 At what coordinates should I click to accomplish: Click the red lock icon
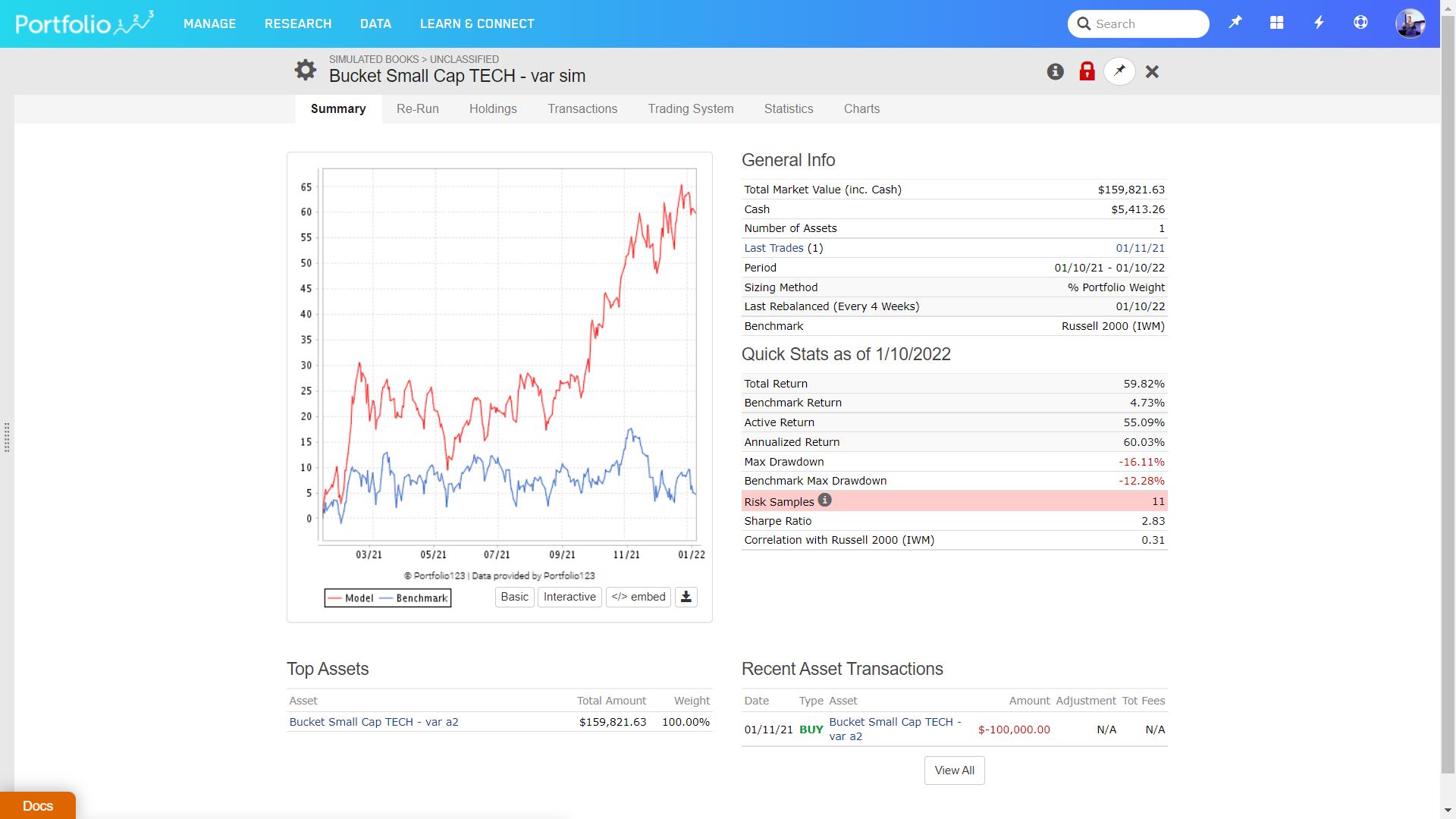tap(1087, 71)
